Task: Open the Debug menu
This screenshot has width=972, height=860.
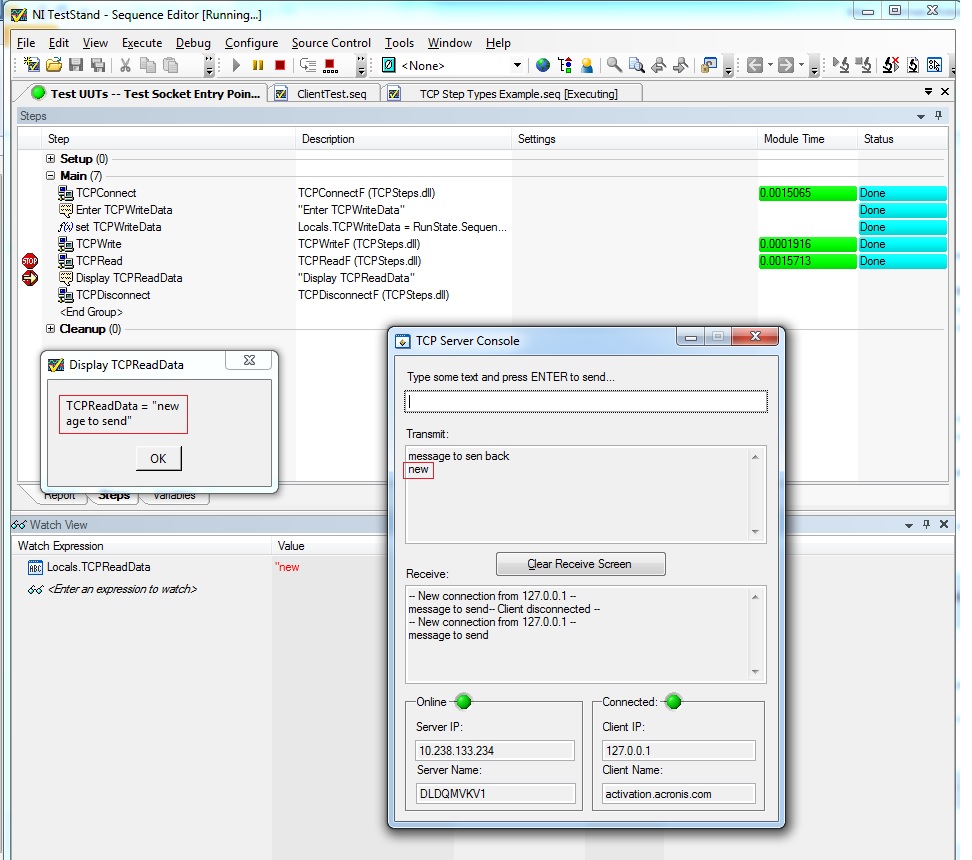Action: [193, 43]
